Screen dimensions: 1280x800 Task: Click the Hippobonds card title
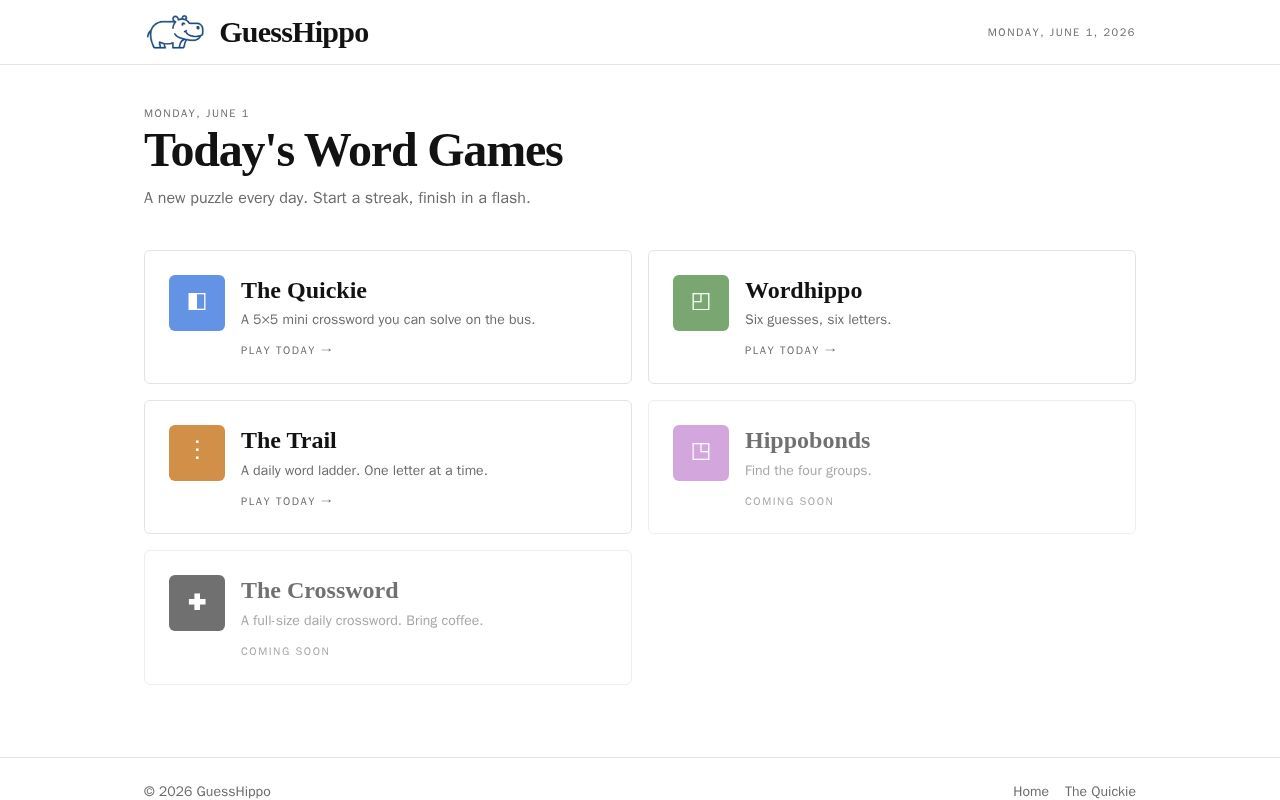coord(807,440)
